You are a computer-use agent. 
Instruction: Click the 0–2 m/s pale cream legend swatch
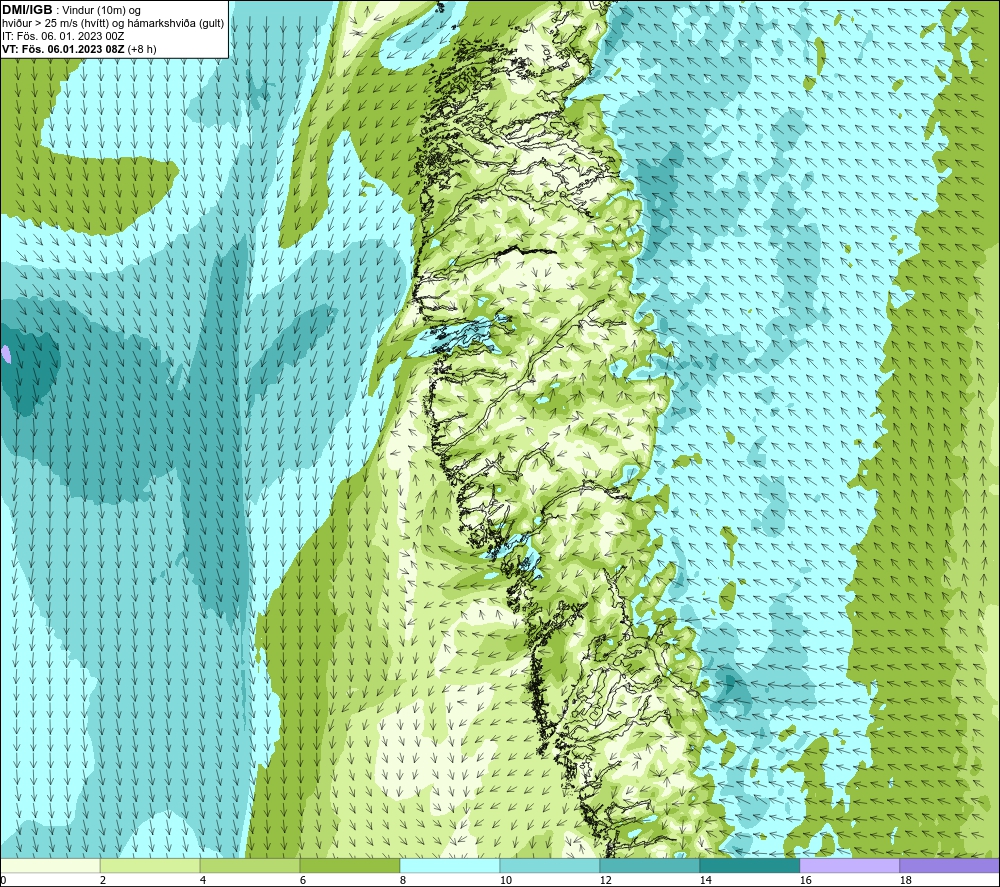pos(50,866)
